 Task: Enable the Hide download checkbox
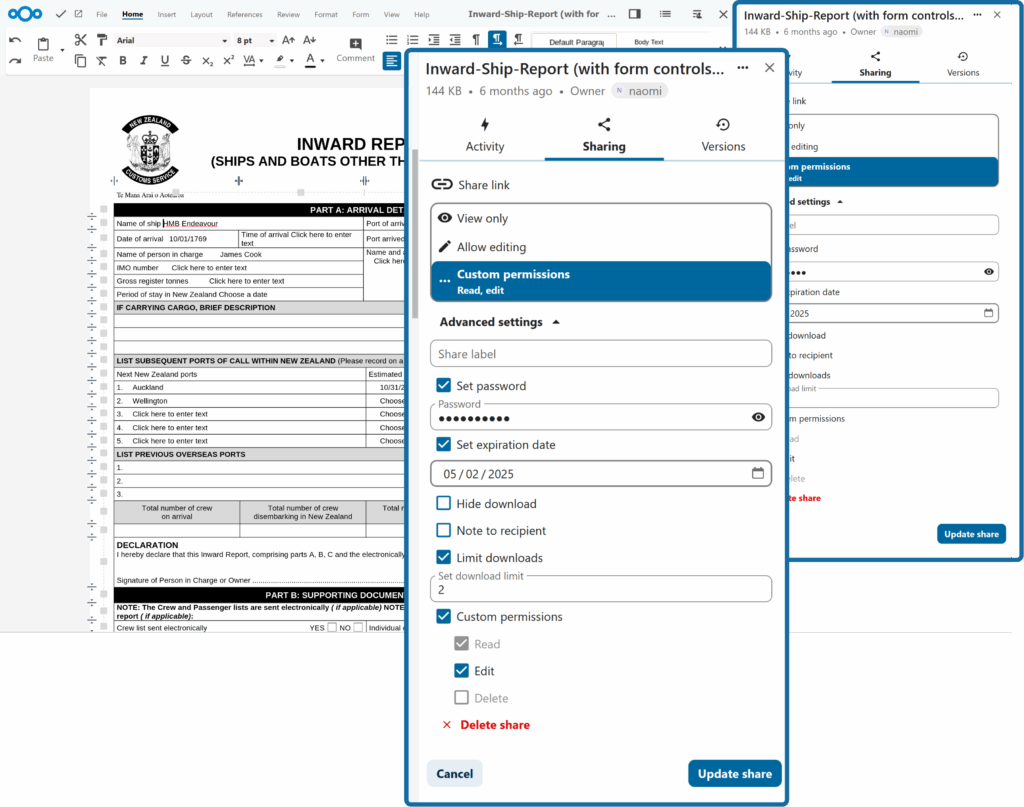coord(444,504)
